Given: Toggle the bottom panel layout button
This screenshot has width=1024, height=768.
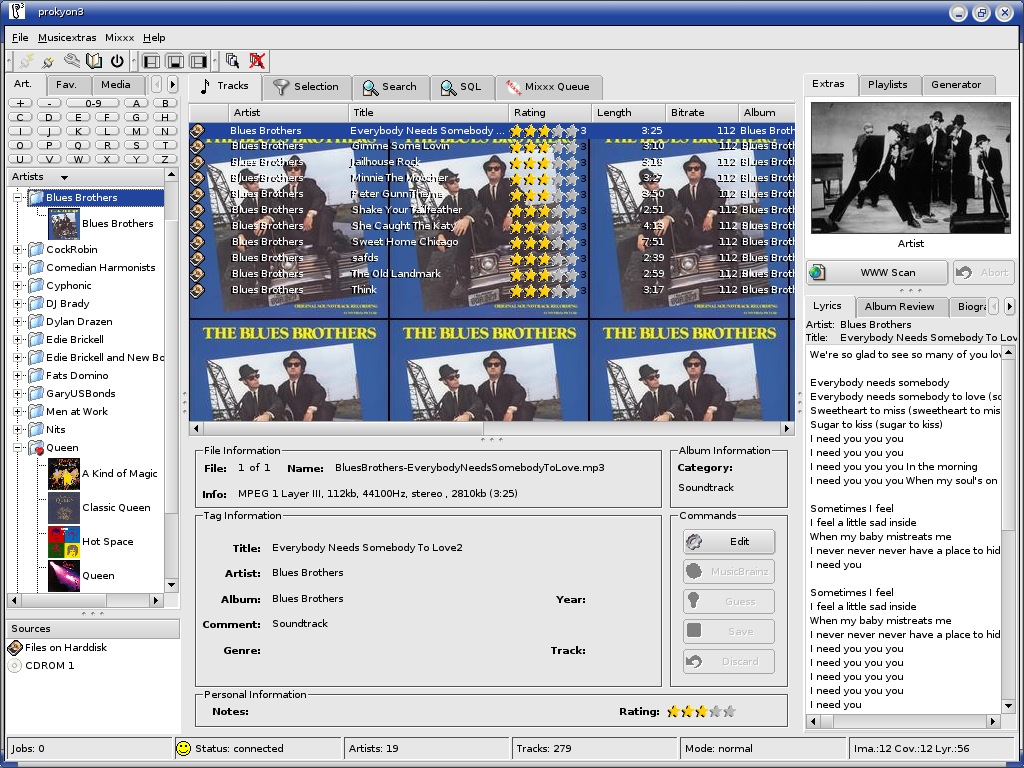Looking at the screenshot, I should tap(175, 61).
